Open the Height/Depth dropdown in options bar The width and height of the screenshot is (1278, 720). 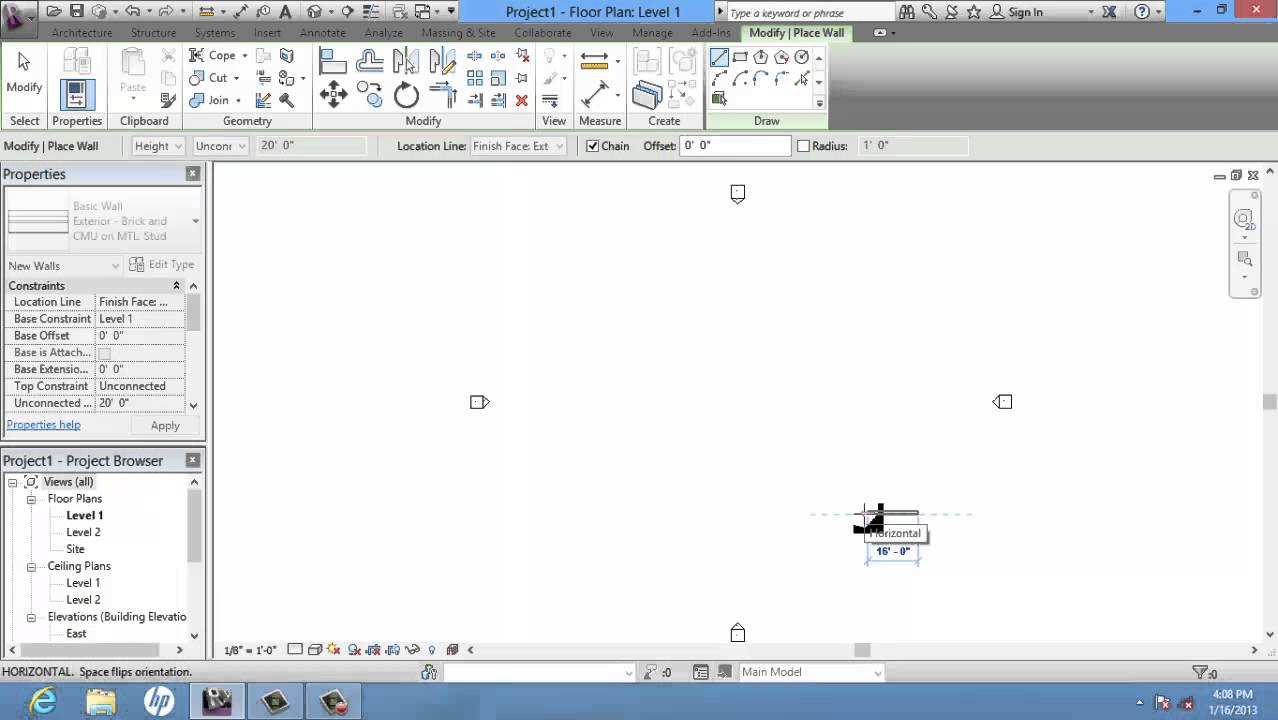click(x=158, y=146)
